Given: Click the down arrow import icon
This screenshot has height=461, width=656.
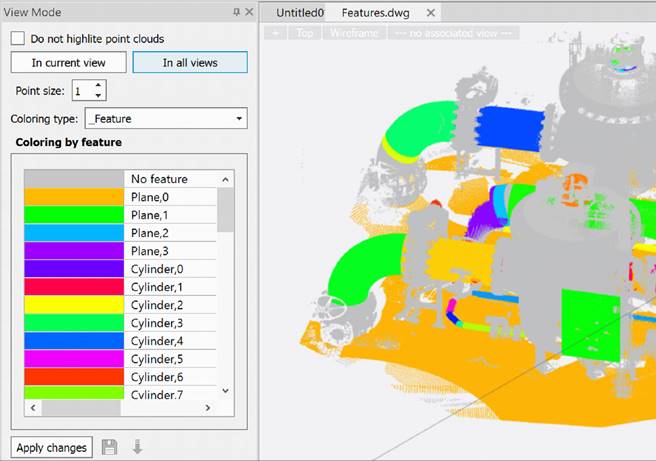Looking at the screenshot, I should (x=137, y=447).
